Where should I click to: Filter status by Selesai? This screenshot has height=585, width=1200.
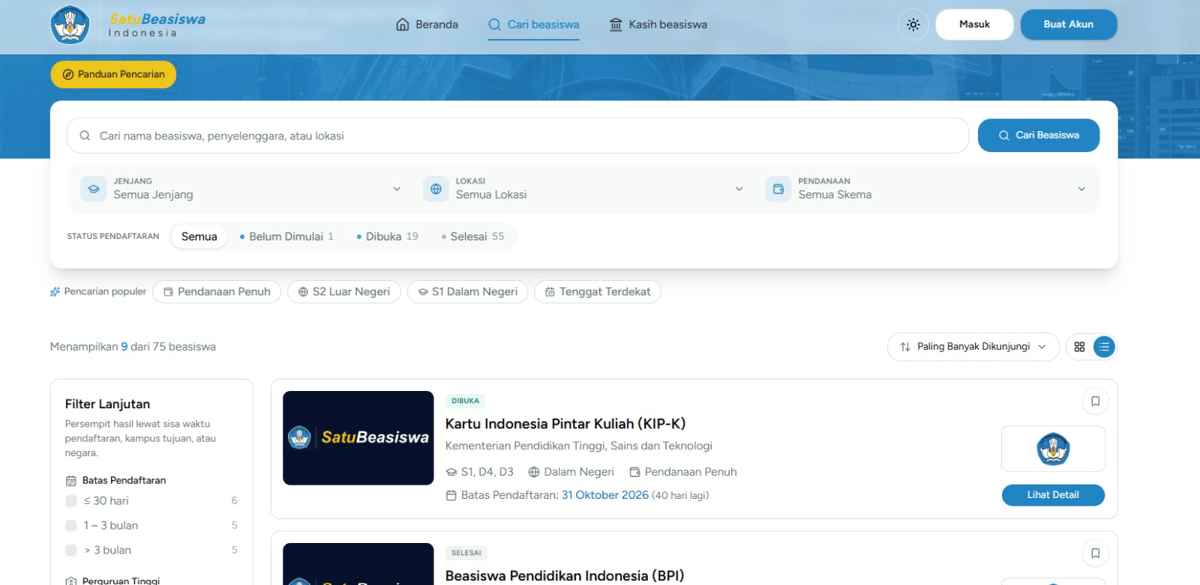473,237
